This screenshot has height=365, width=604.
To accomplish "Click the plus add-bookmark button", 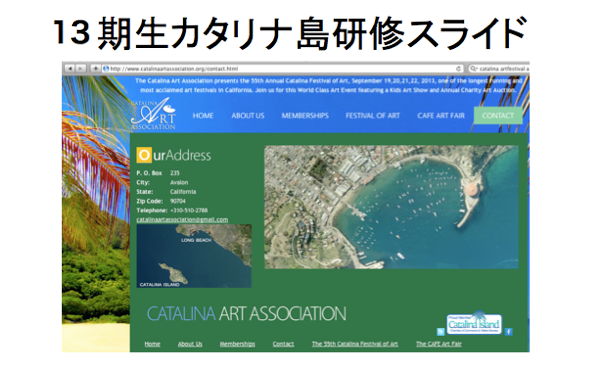I will [95, 69].
